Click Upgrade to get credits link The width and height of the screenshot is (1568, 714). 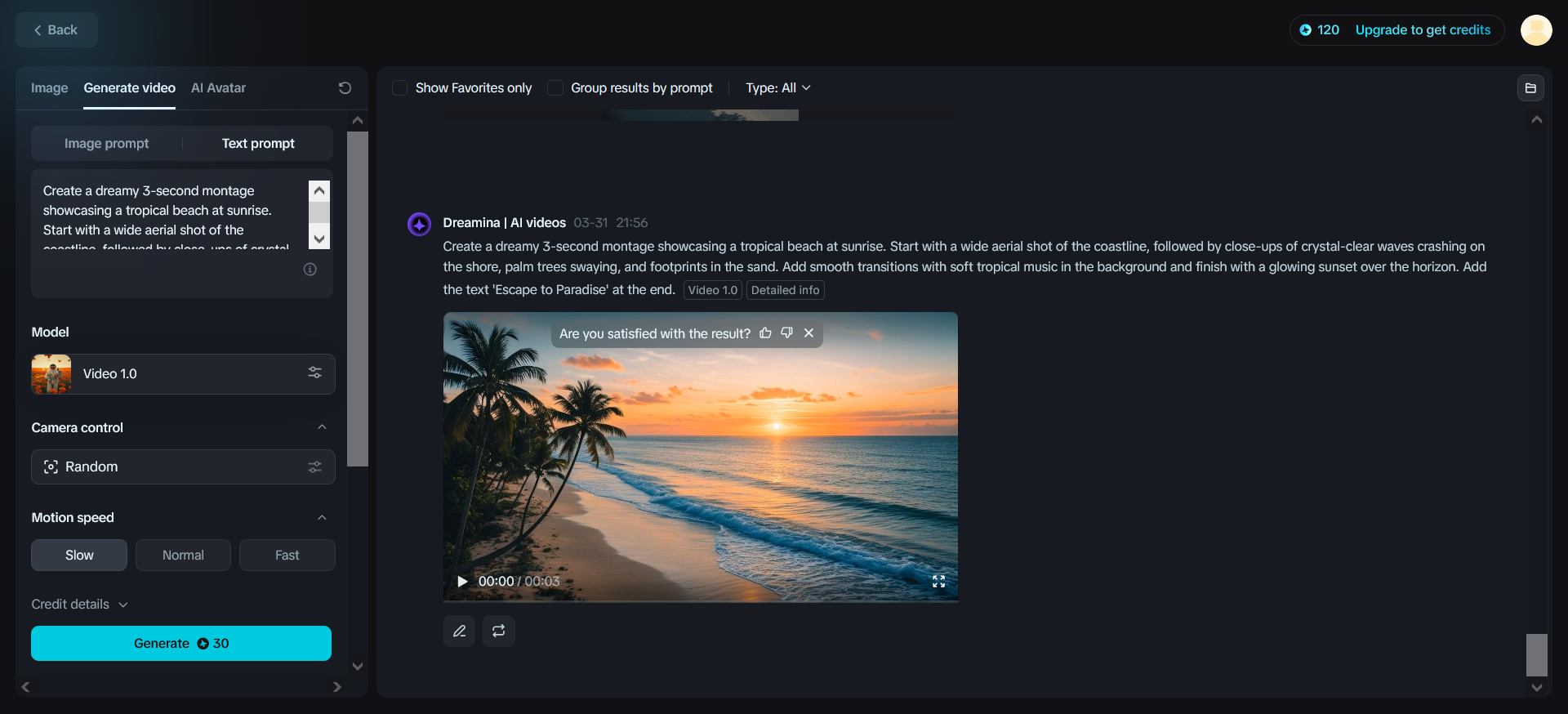tap(1423, 30)
